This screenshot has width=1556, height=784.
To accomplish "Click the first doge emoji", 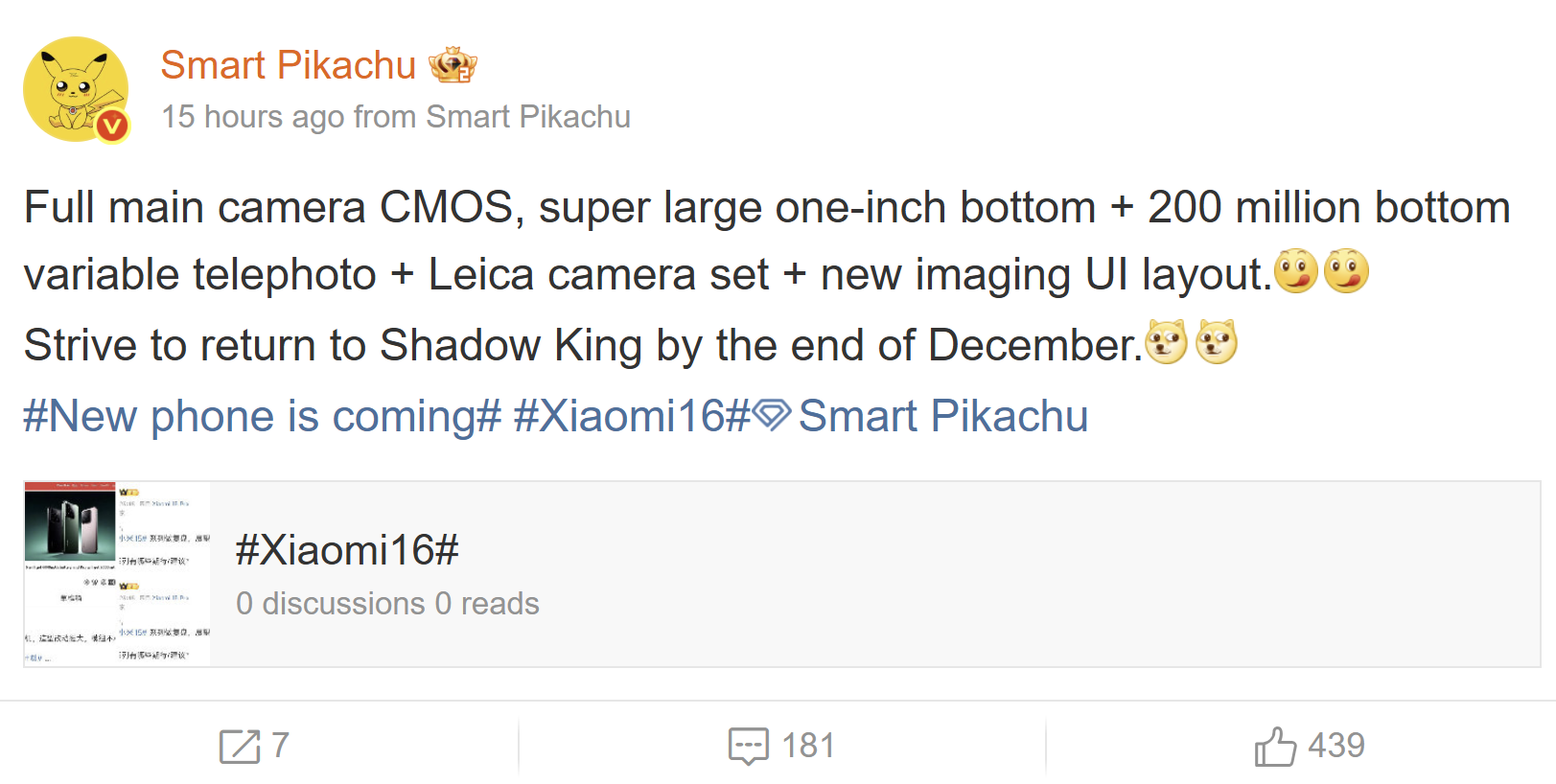I will point(1166,342).
